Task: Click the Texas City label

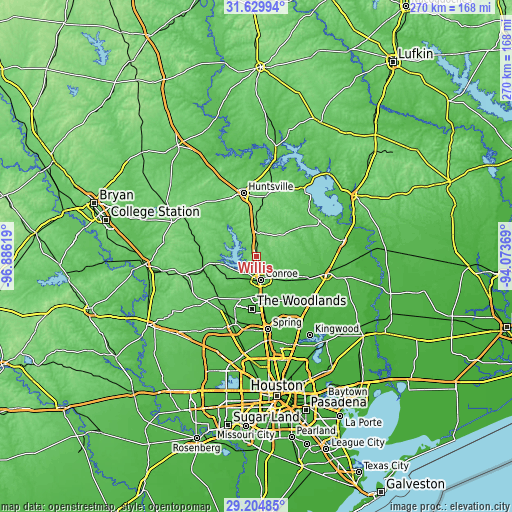Action: pos(386,466)
